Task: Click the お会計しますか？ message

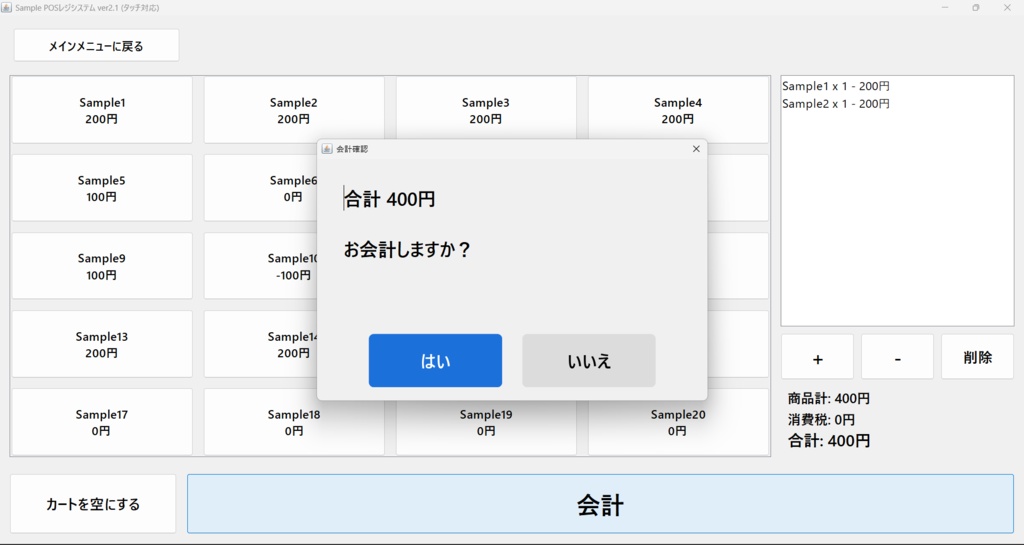Action: 407,249
